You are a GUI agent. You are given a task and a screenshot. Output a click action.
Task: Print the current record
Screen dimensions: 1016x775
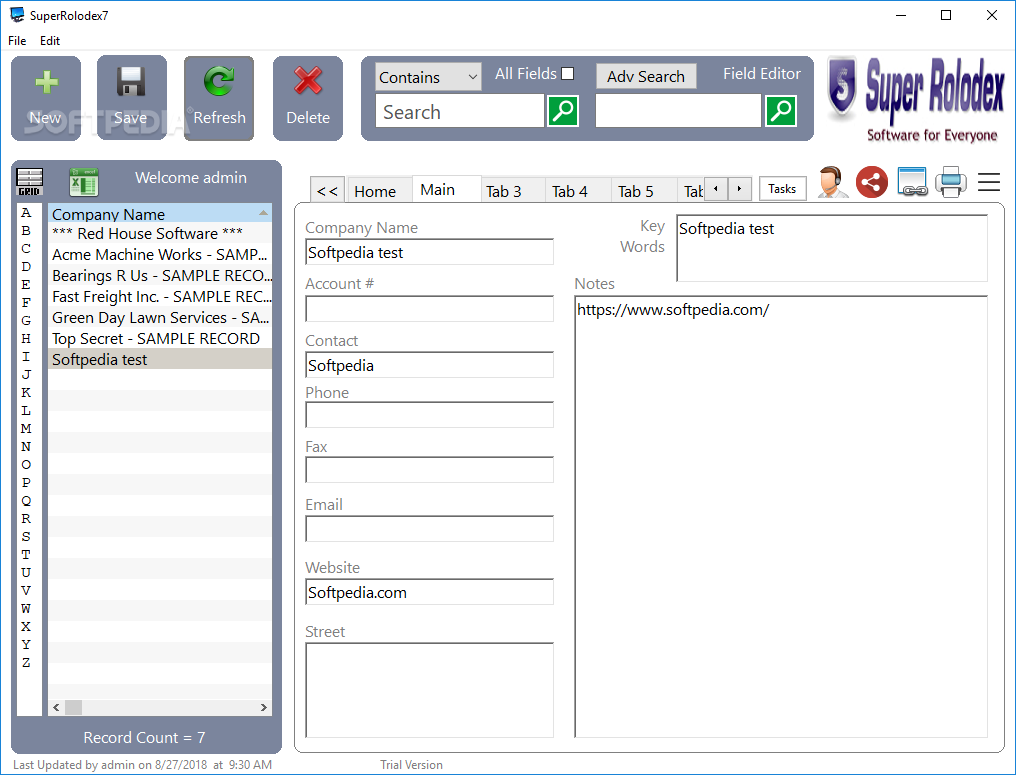tap(951, 182)
